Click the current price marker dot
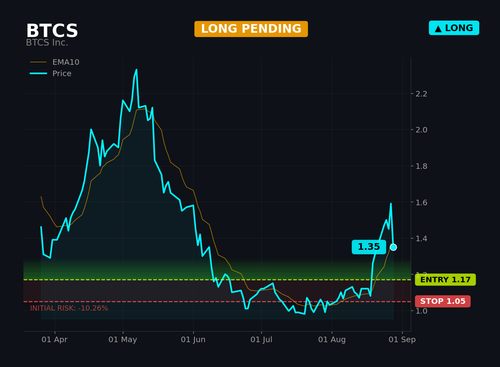The width and height of the screenshot is (500, 367). [393, 247]
